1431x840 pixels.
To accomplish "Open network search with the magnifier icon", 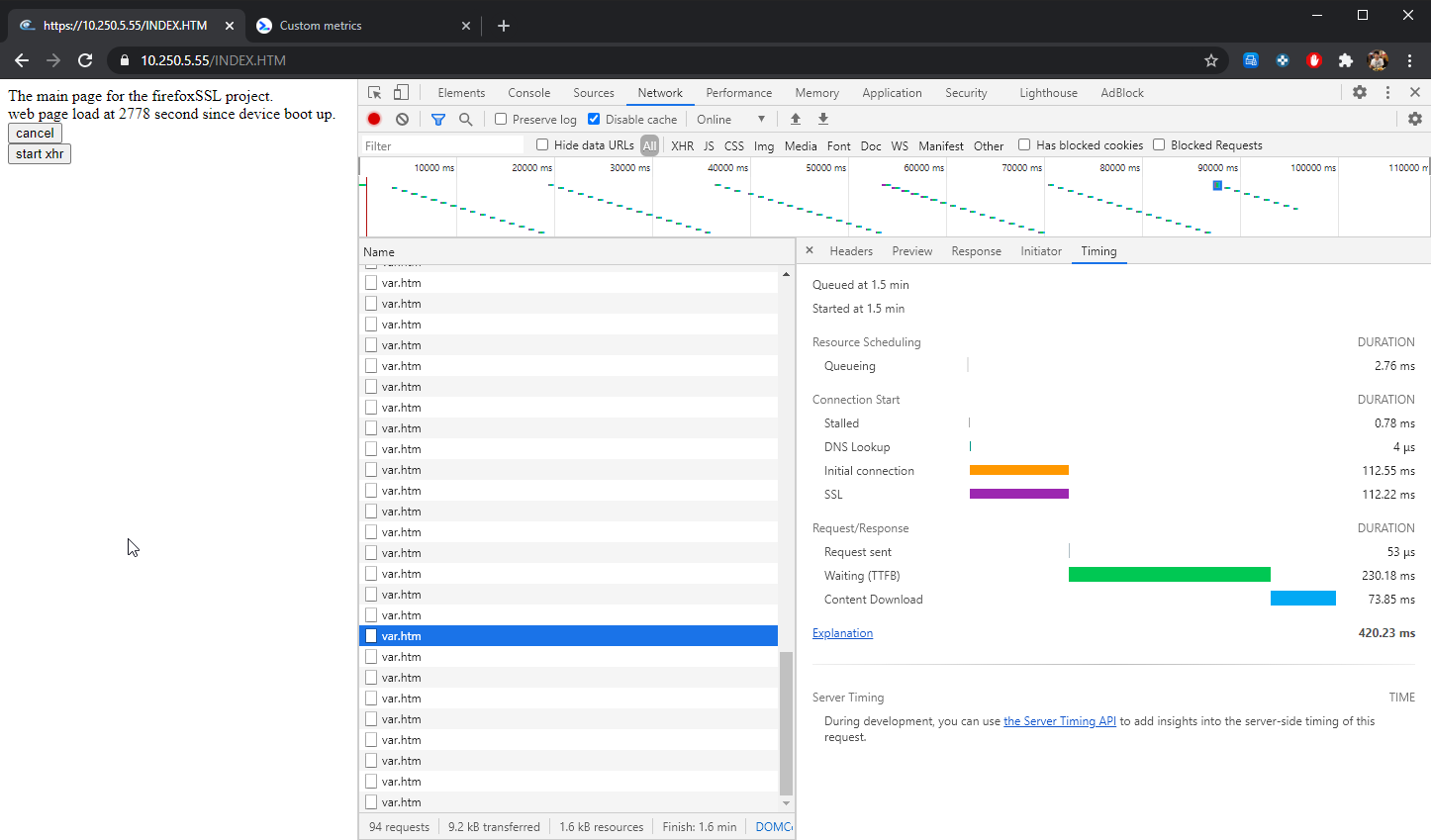I will [x=465, y=119].
